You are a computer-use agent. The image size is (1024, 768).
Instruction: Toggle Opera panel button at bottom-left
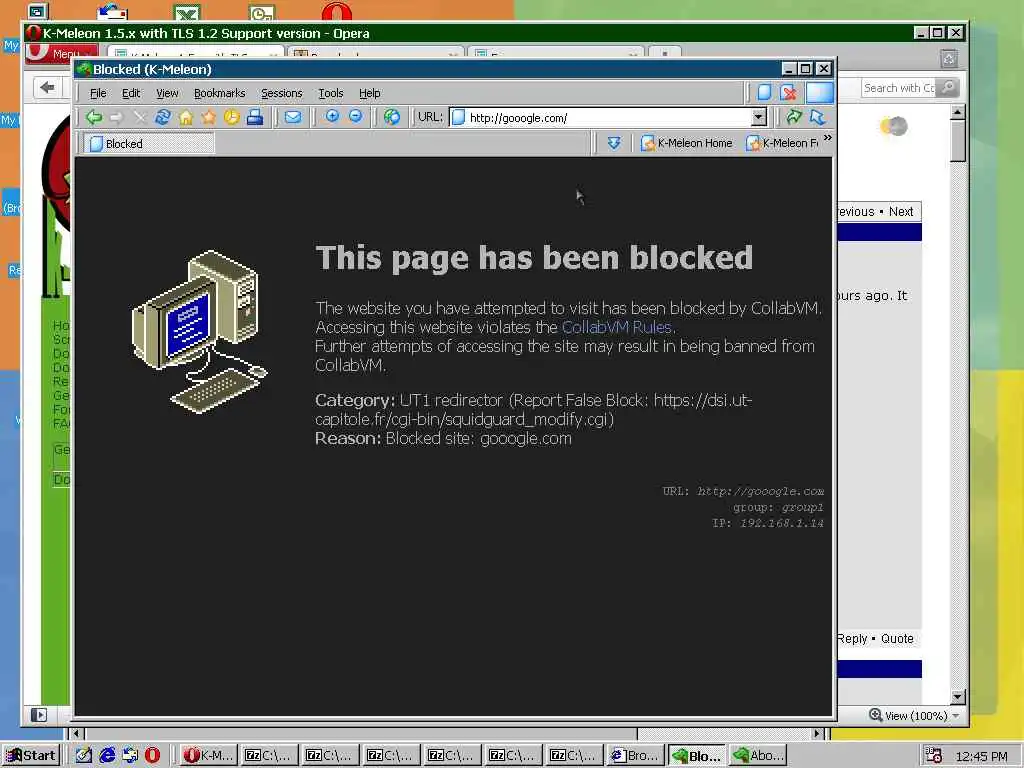pos(39,715)
